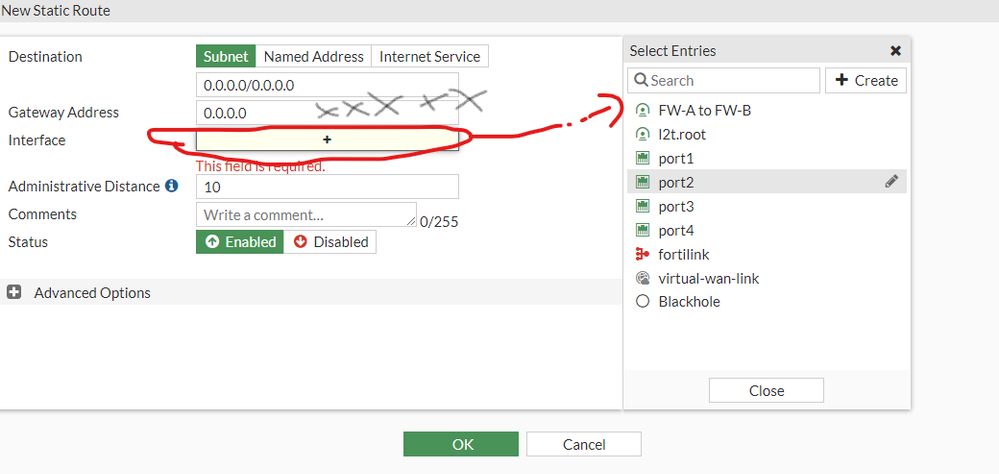999x474 pixels.
Task: Select the virtual-wan-link entry
Action: pyautogui.click(x=708, y=278)
